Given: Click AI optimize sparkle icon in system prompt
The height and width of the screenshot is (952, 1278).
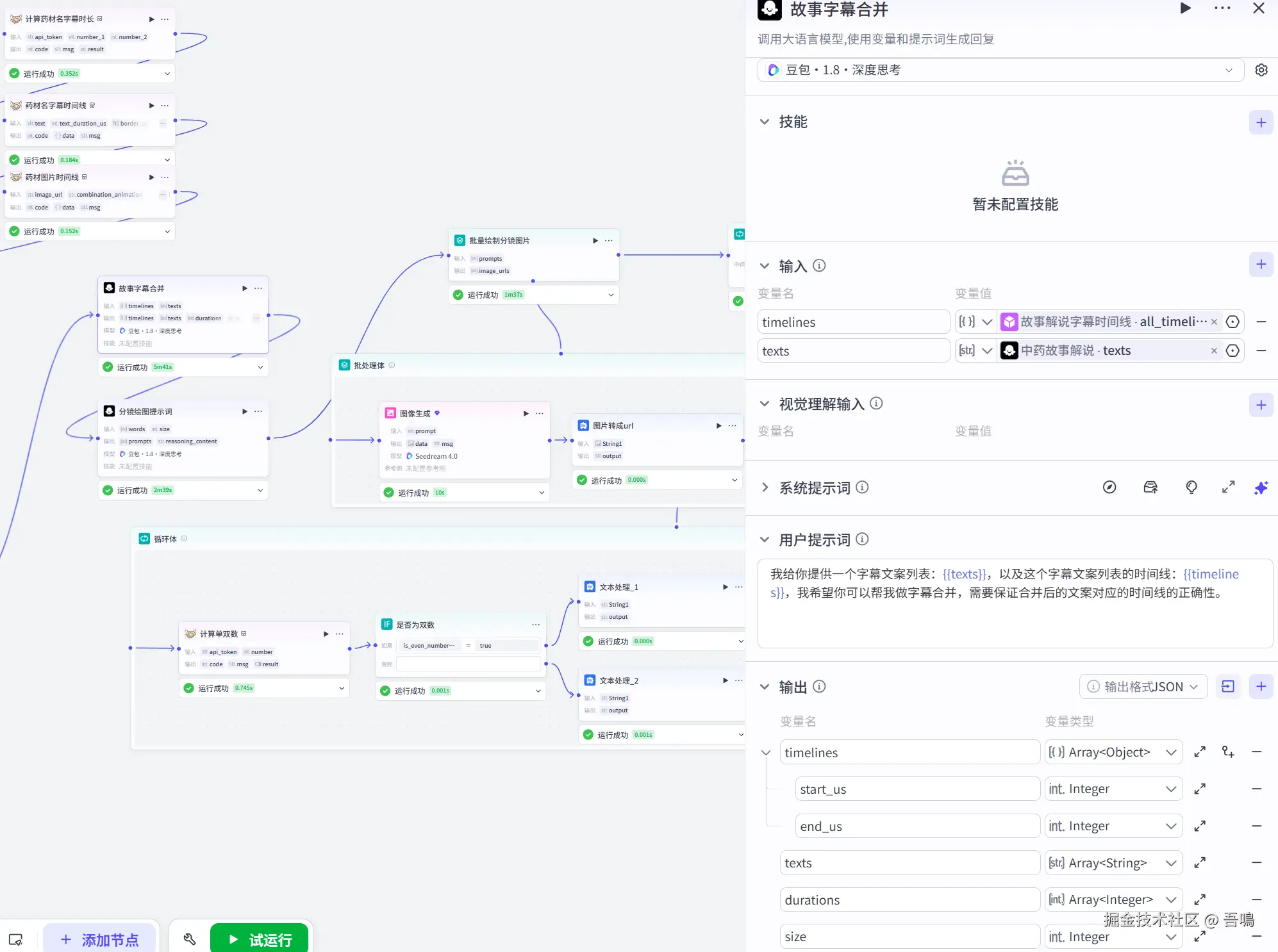Looking at the screenshot, I should [x=1261, y=488].
